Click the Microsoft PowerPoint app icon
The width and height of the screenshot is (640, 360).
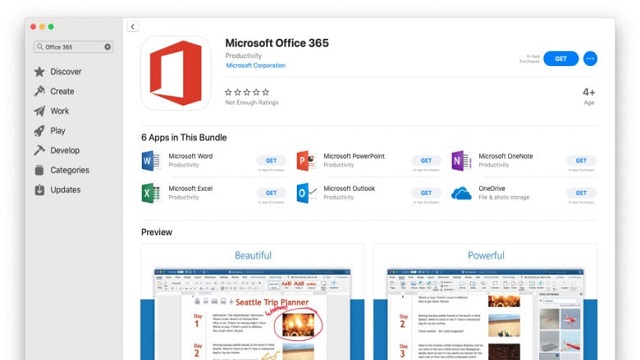coord(306,161)
